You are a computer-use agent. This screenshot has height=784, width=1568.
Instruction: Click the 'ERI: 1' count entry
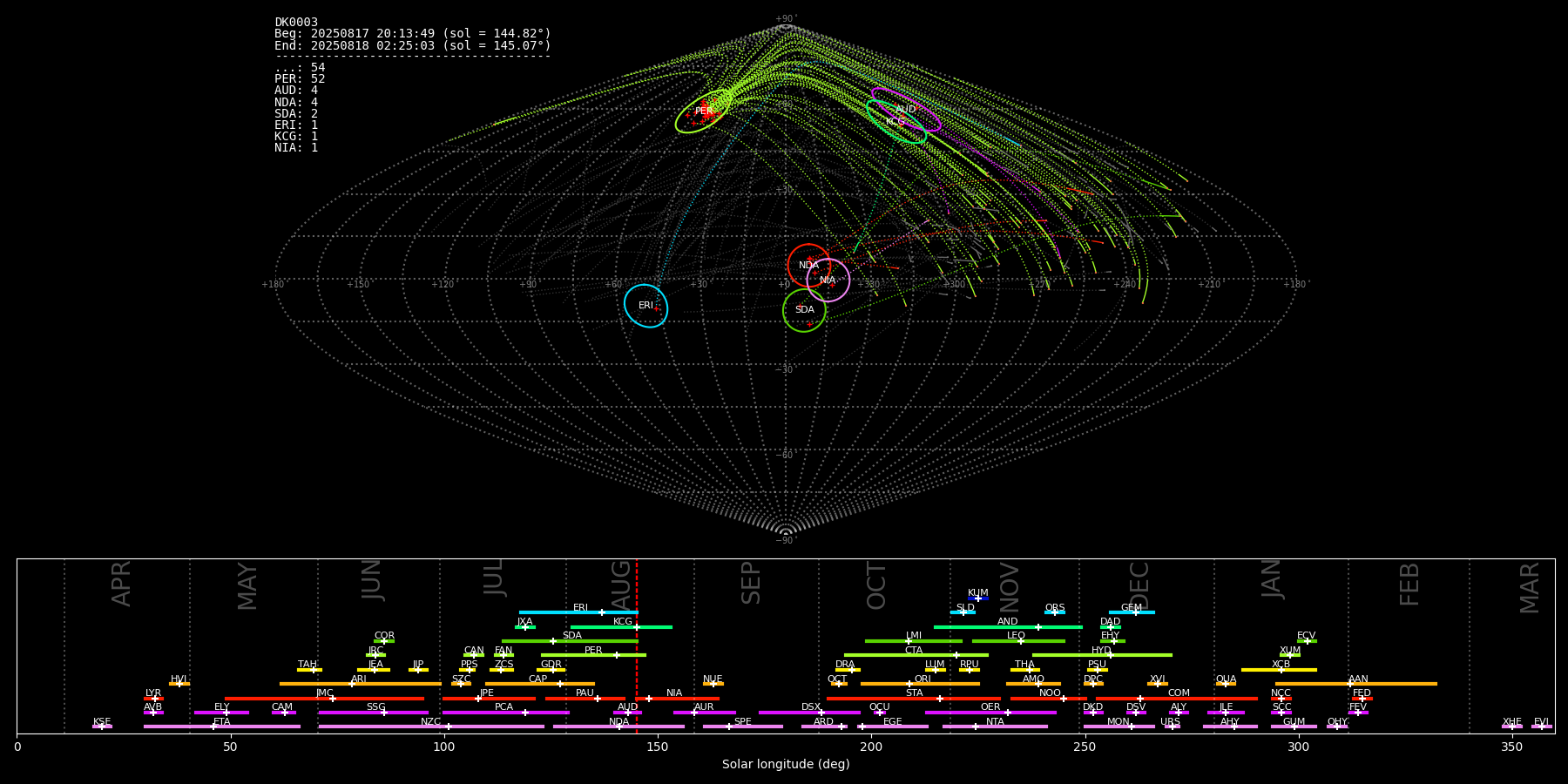[x=296, y=125]
